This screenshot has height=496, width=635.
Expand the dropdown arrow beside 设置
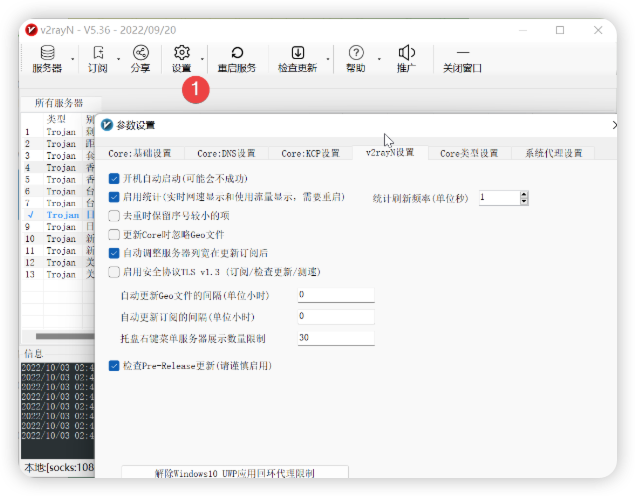tap(202, 59)
